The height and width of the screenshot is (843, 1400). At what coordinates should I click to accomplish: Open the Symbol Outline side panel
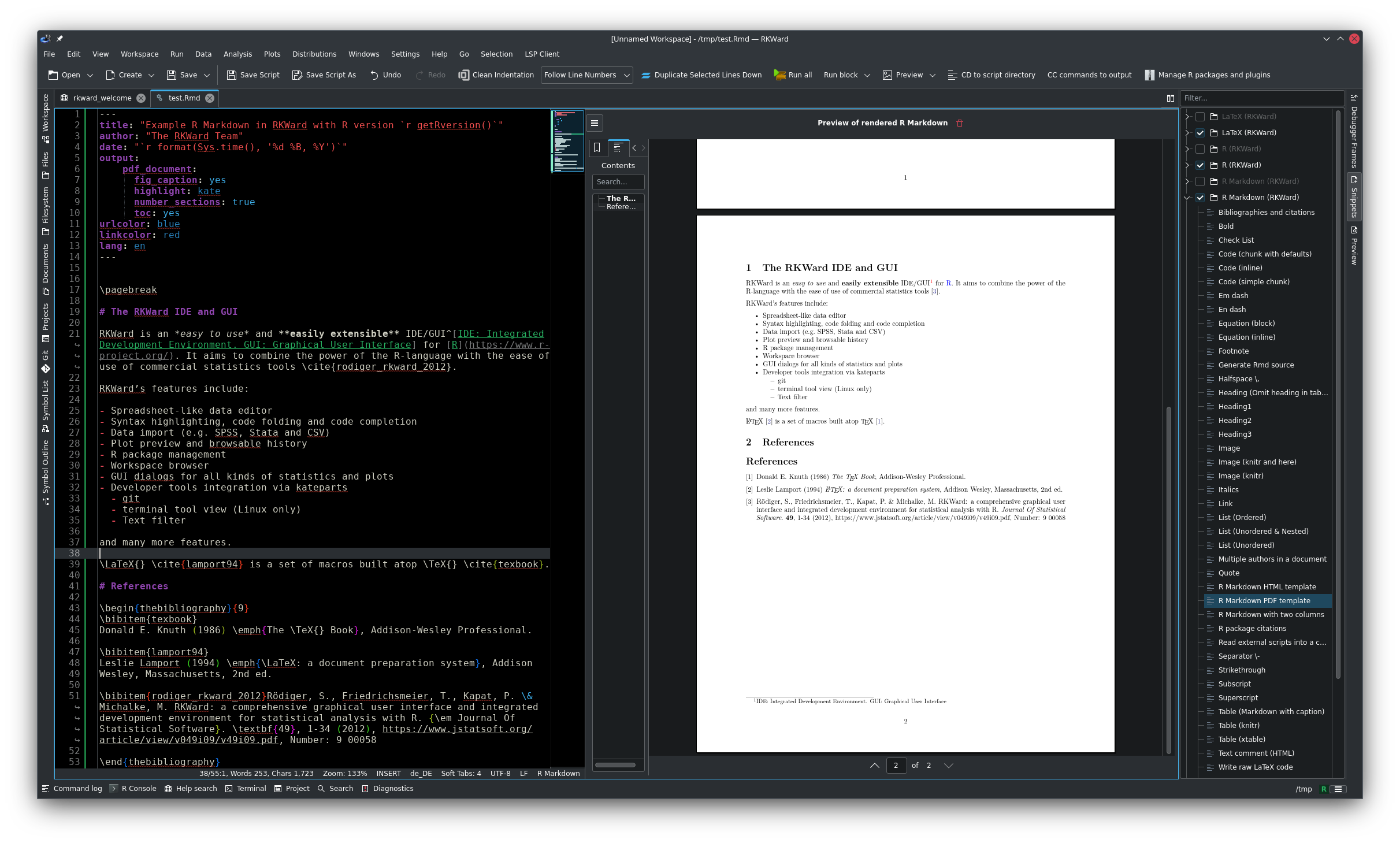46,473
